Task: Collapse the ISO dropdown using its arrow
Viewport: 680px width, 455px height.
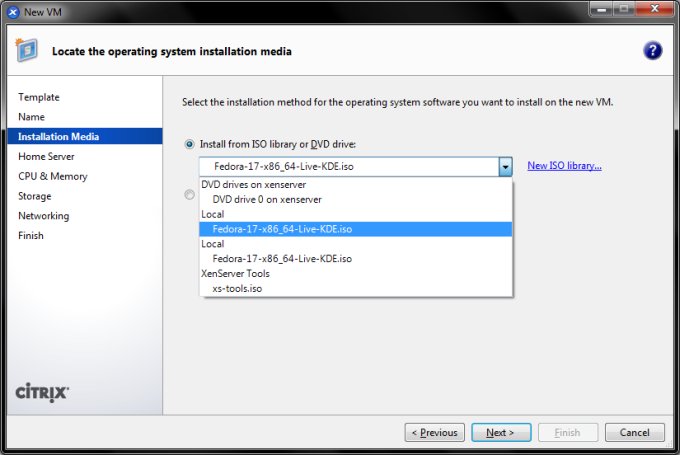Action: 506,167
